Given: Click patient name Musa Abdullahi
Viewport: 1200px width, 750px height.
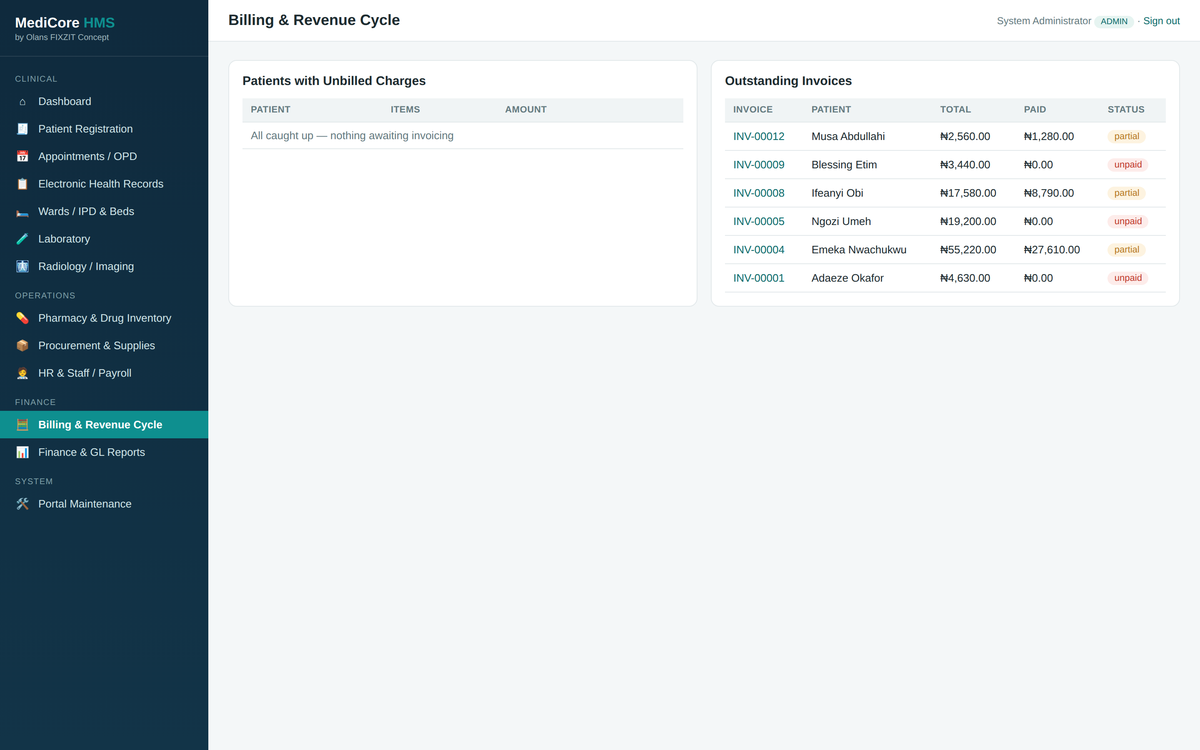Looking at the screenshot, I should point(848,137).
